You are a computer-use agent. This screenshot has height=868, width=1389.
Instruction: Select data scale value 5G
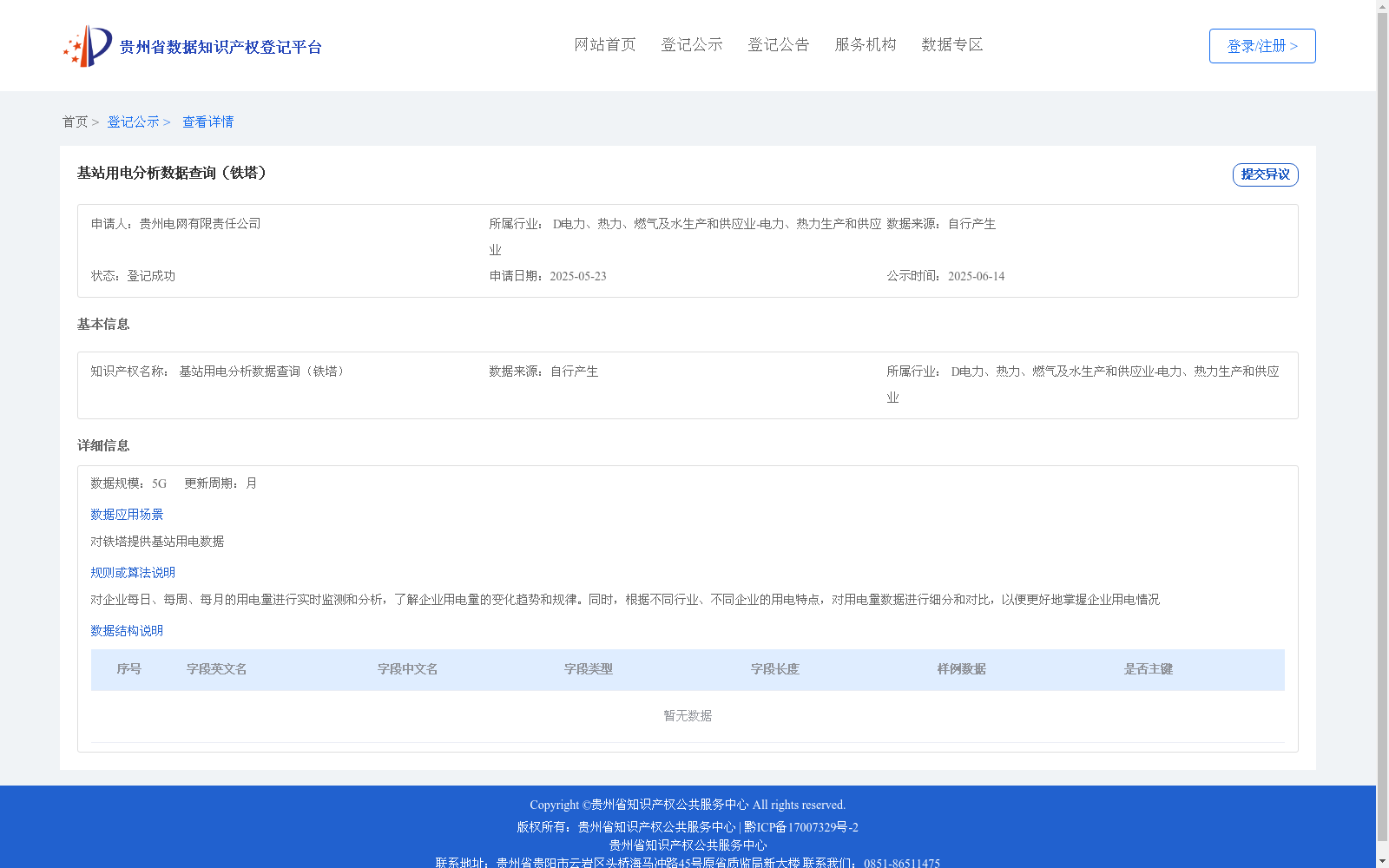click(159, 483)
